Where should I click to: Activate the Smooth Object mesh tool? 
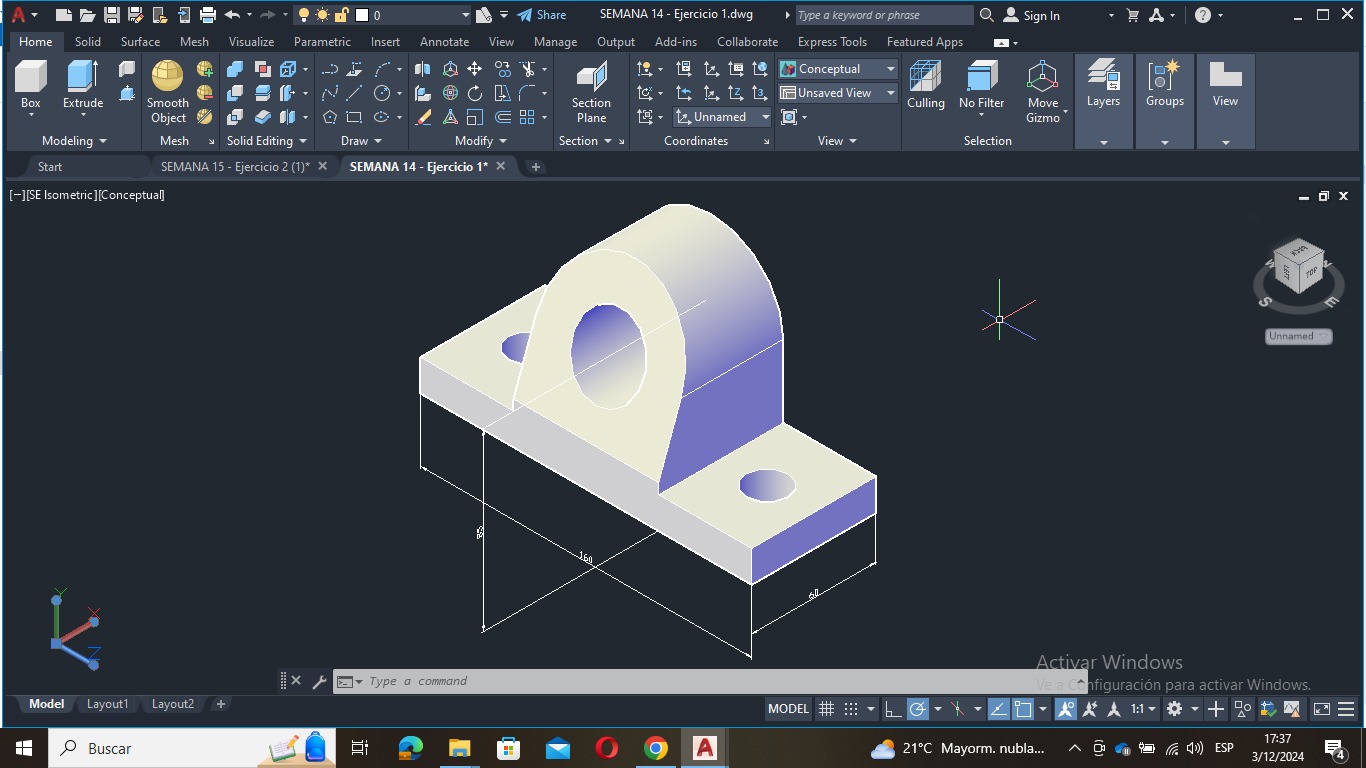tap(167, 78)
